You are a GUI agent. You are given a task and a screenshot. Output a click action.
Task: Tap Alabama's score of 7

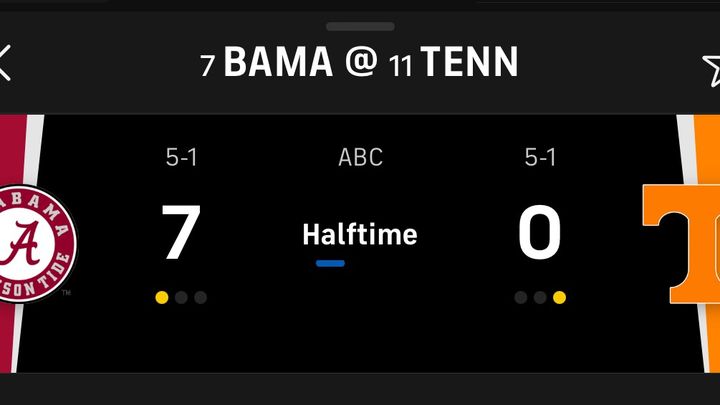pos(181,232)
